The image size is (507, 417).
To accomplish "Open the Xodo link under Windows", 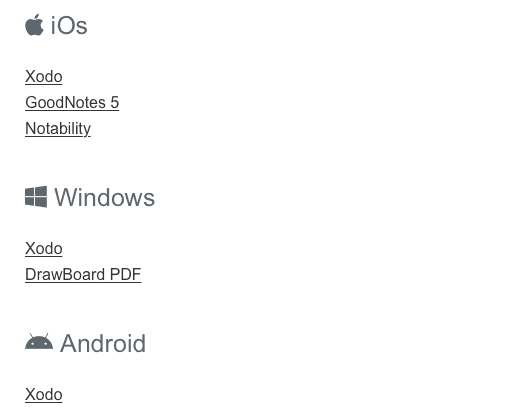I will (x=44, y=249).
